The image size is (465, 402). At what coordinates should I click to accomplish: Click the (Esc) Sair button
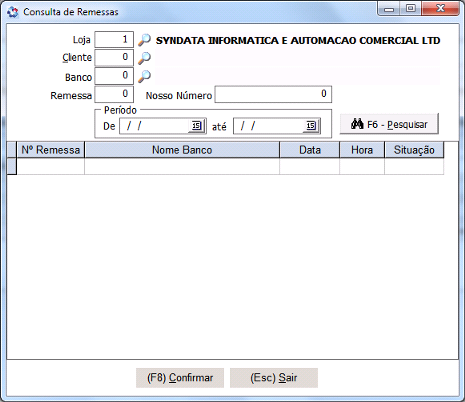(x=274, y=378)
